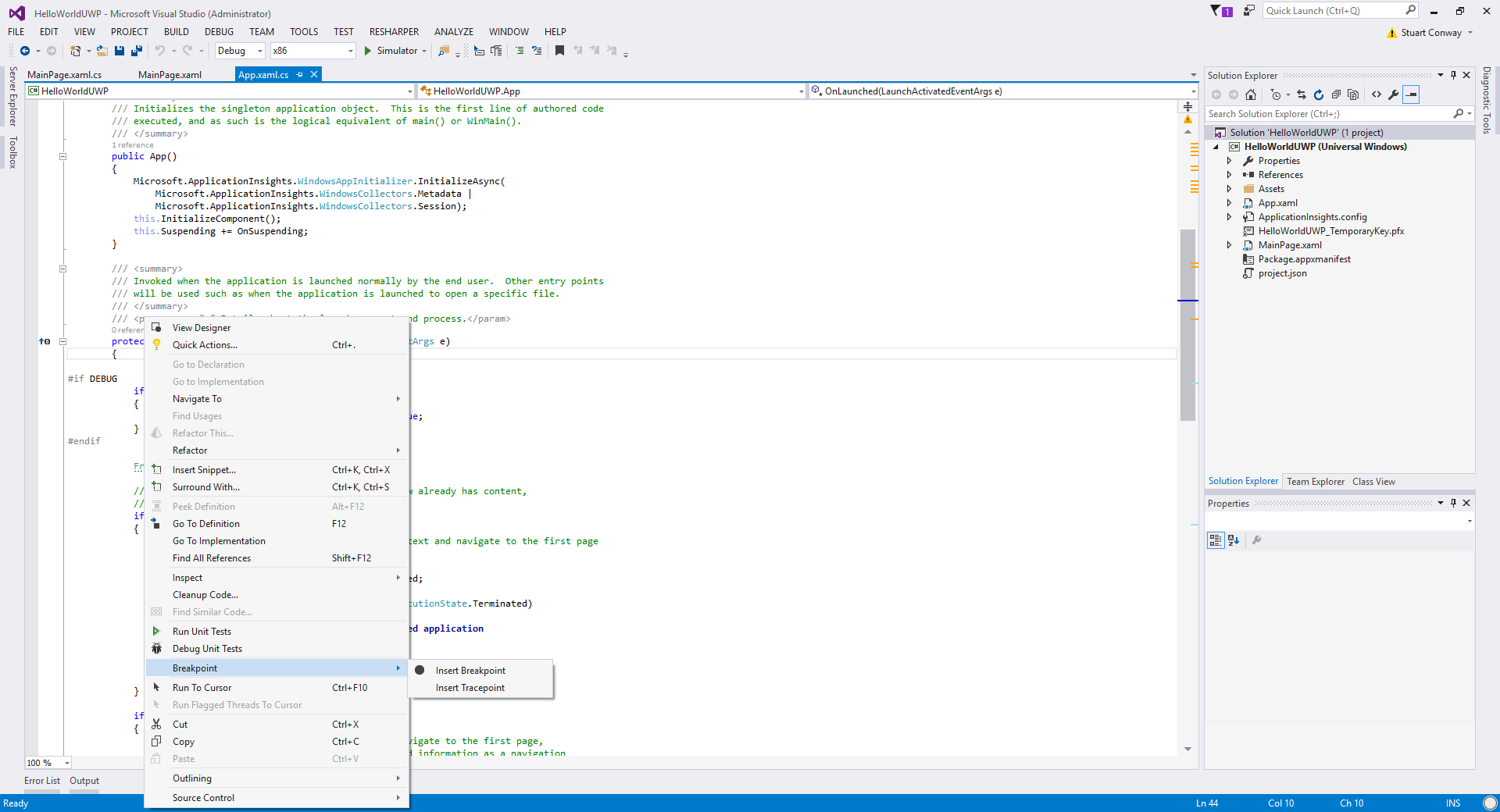1500x812 pixels.
Task: Open the OnLaunched member dropdown
Action: click(1003, 91)
